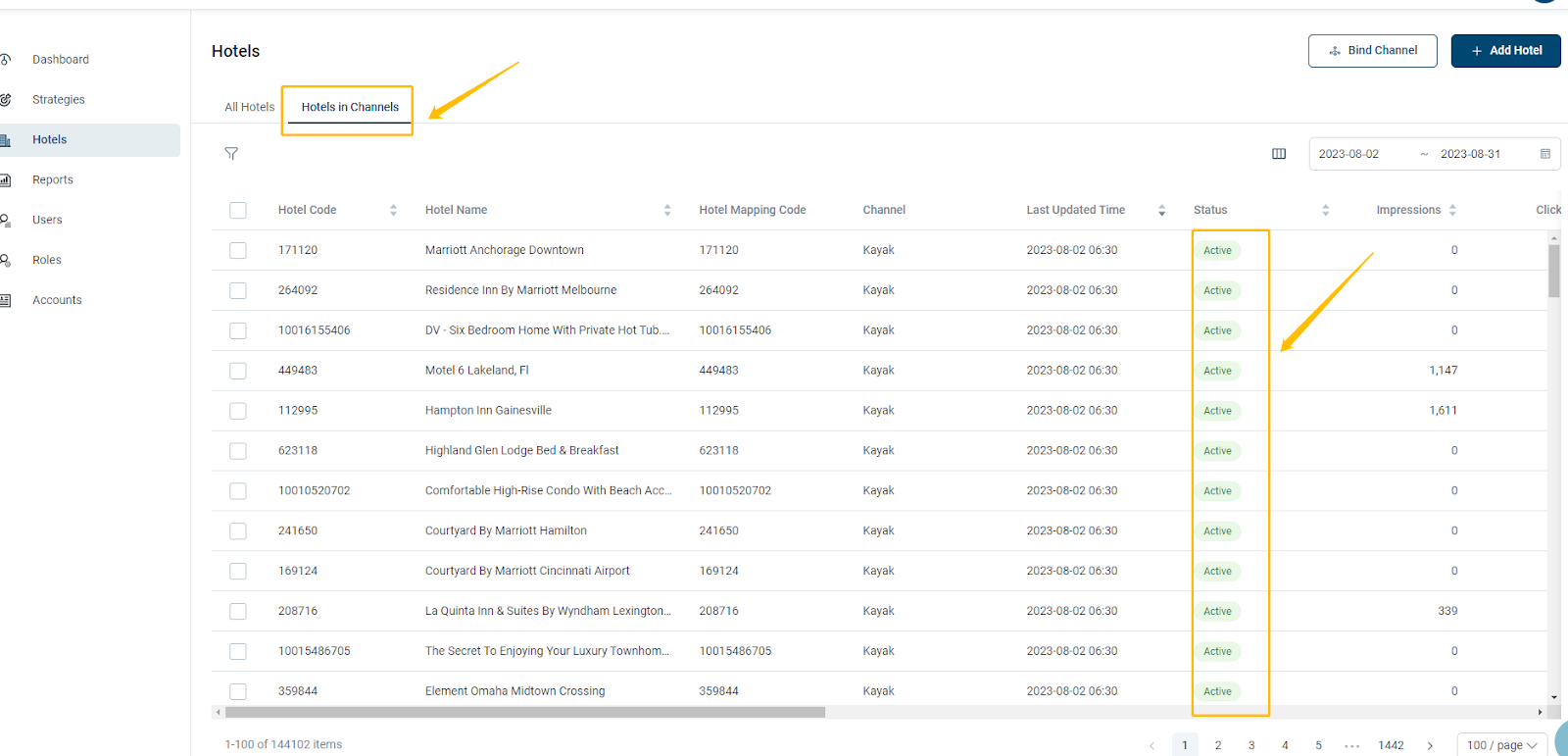Screen dimensions: 1568x756
Task: Go to page 3
Action: click(x=1251, y=746)
